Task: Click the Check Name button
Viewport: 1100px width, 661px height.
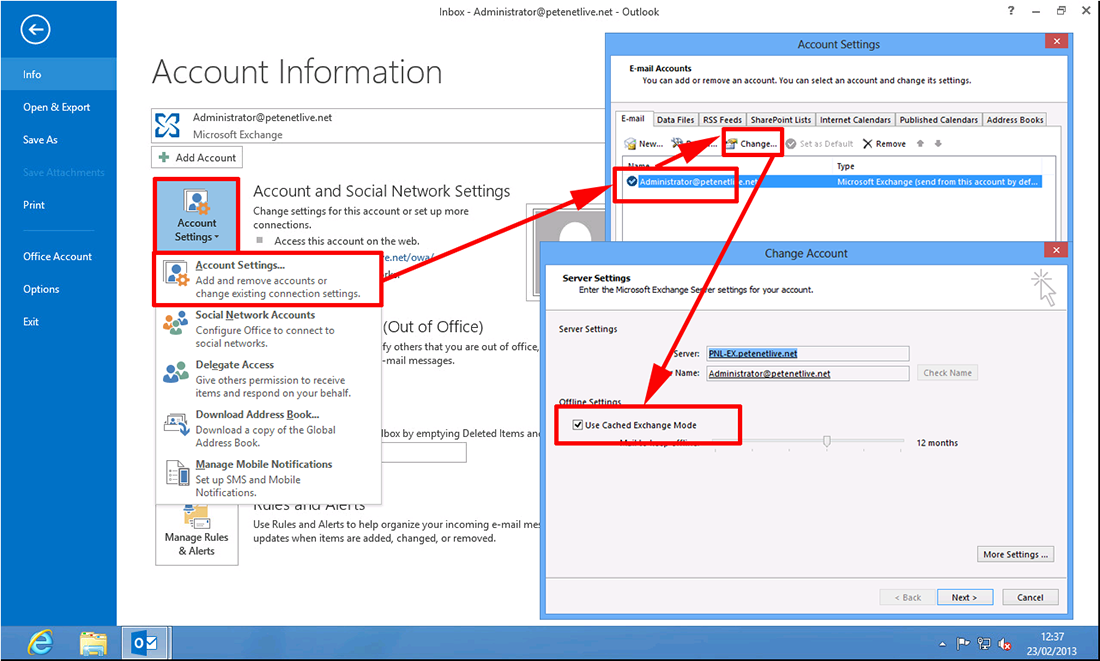Action: click(x=947, y=373)
